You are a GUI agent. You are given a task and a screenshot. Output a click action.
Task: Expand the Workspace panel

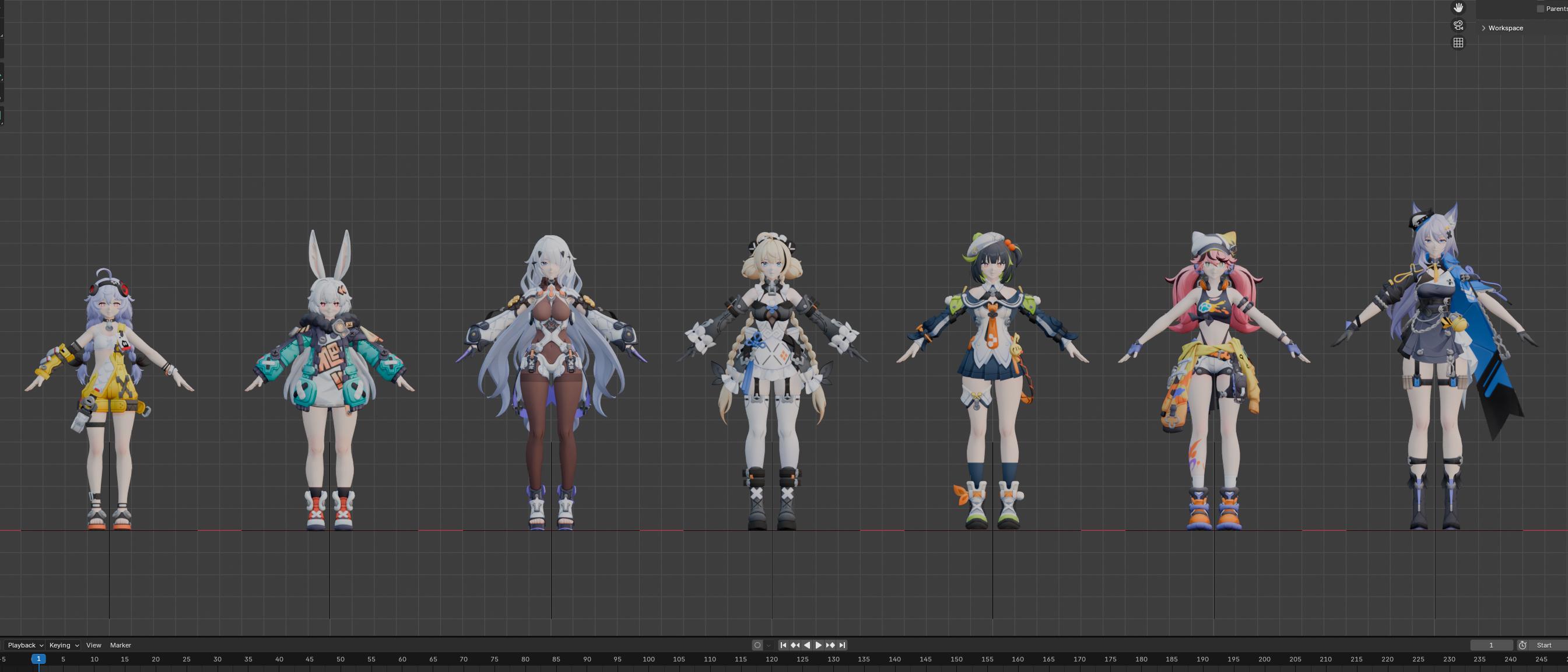coord(1484,28)
